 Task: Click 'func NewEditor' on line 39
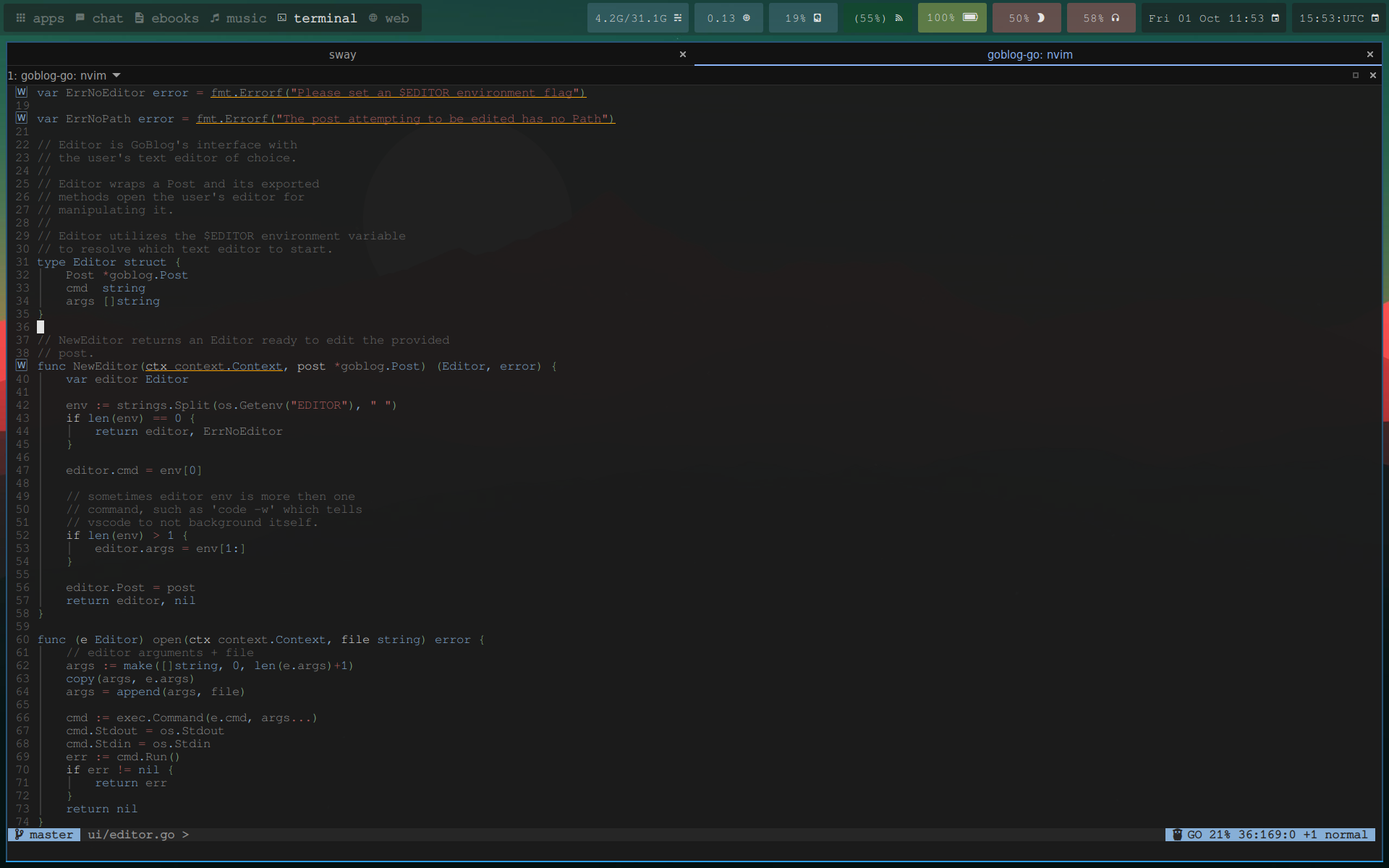coord(88,367)
